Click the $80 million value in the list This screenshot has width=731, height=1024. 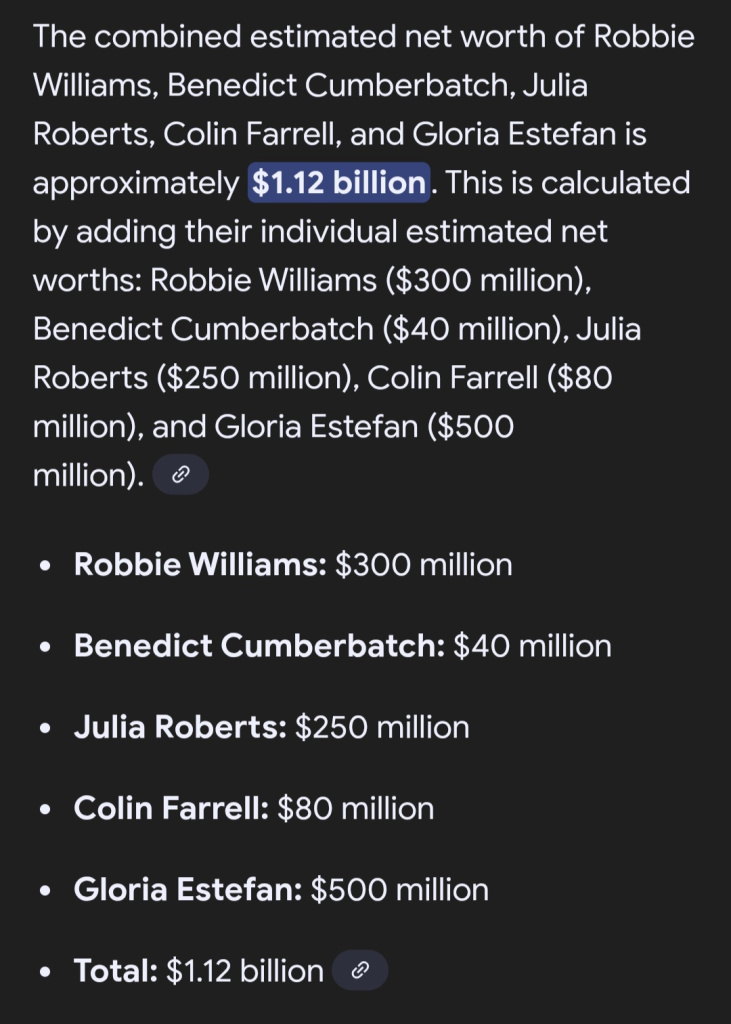point(355,808)
